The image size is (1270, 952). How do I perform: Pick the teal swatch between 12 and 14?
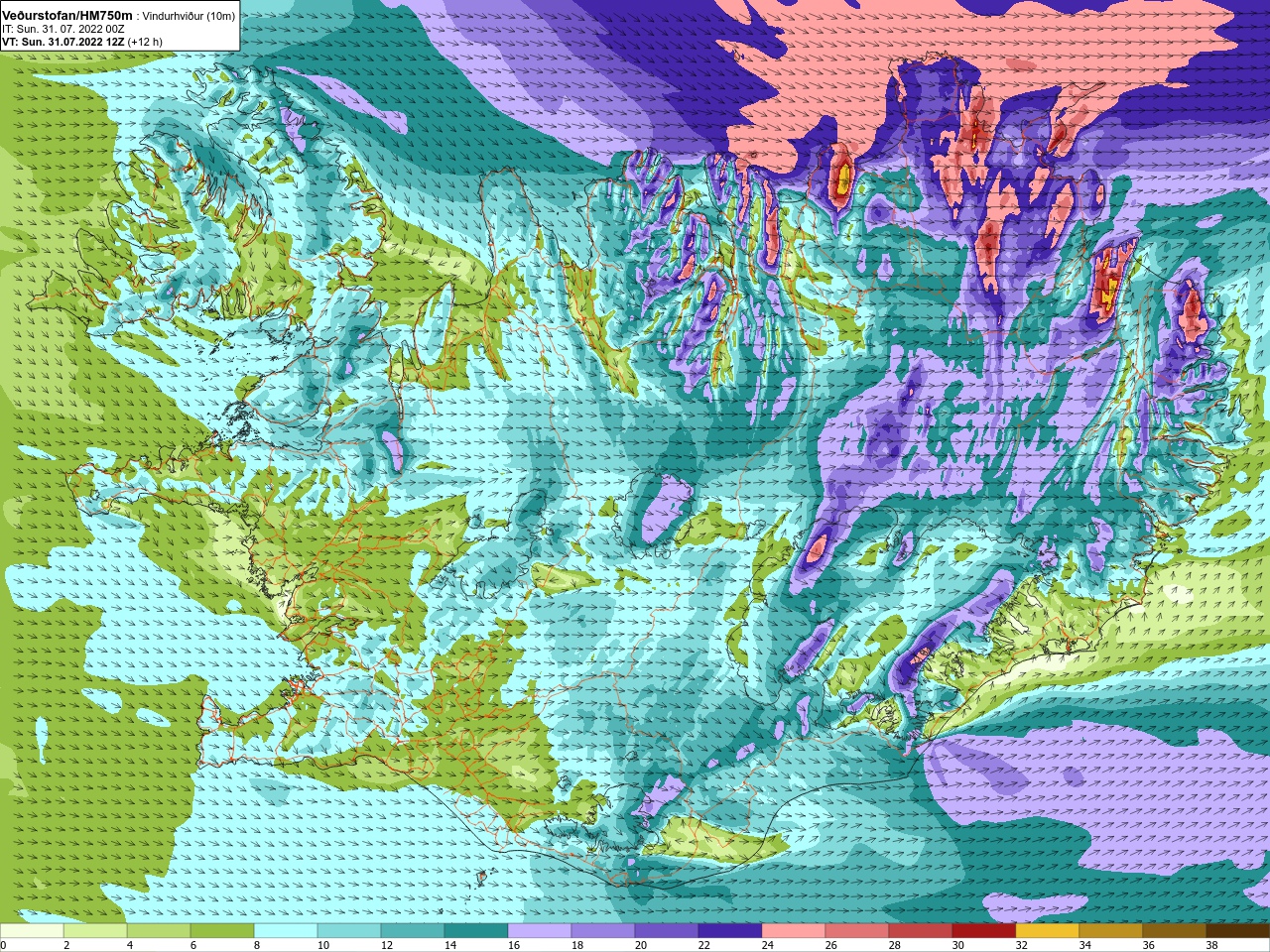[413, 930]
